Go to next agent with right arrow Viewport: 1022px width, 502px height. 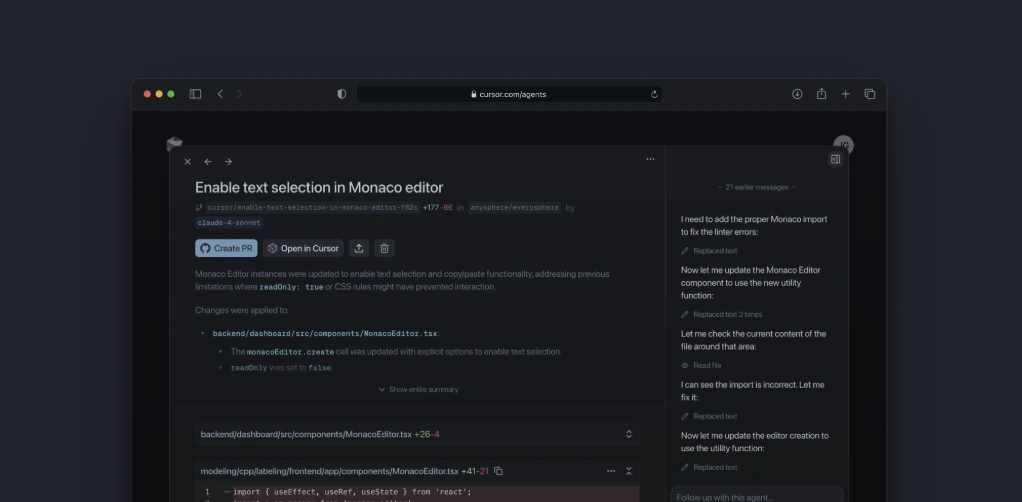(228, 161)
